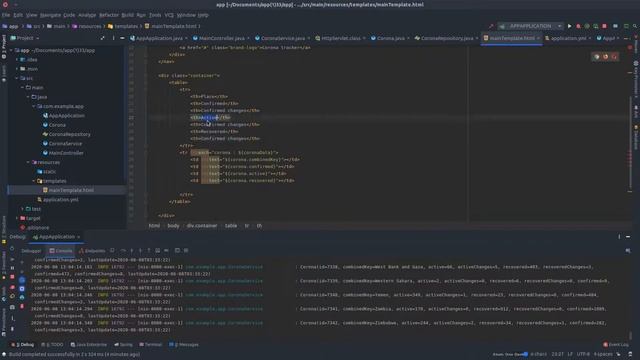Screen dimensions: 640x360
Task: Expand the .idea folder in project tree
Action: [x=17, y=60]
